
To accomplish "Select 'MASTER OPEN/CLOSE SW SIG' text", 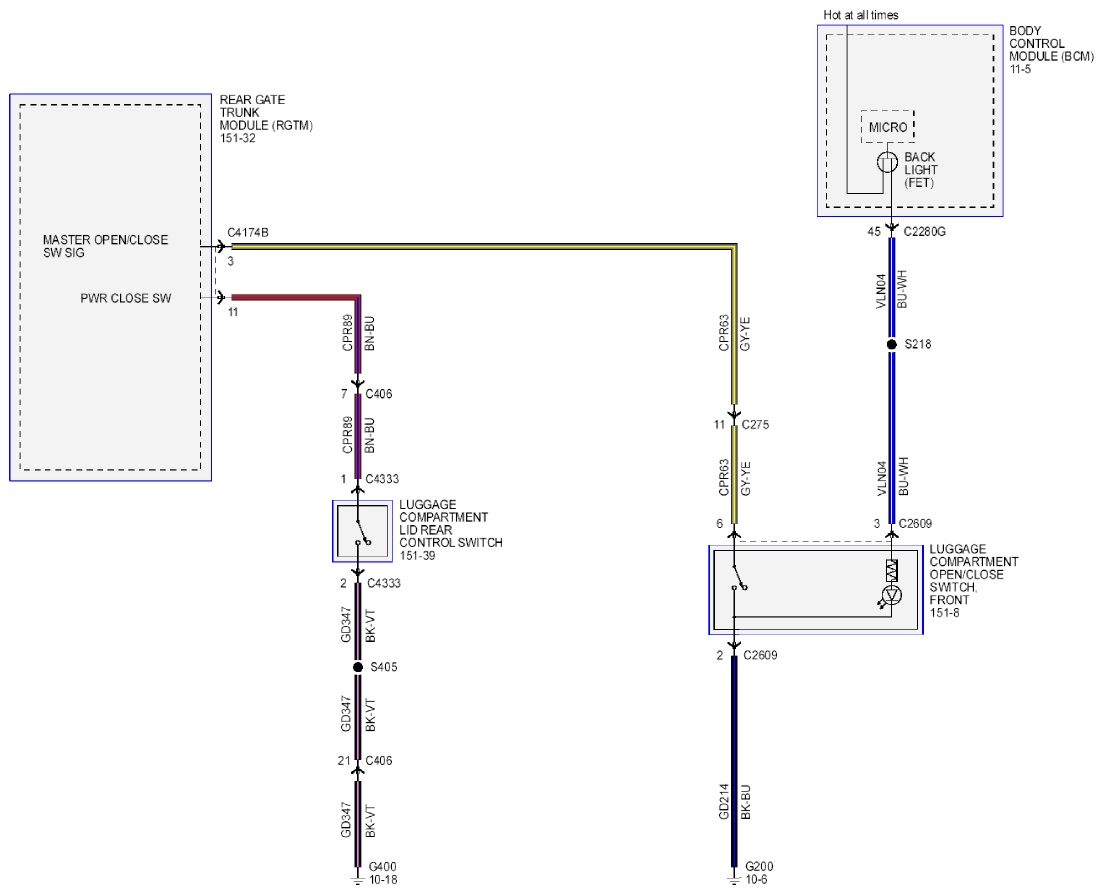I will [106, 246].
